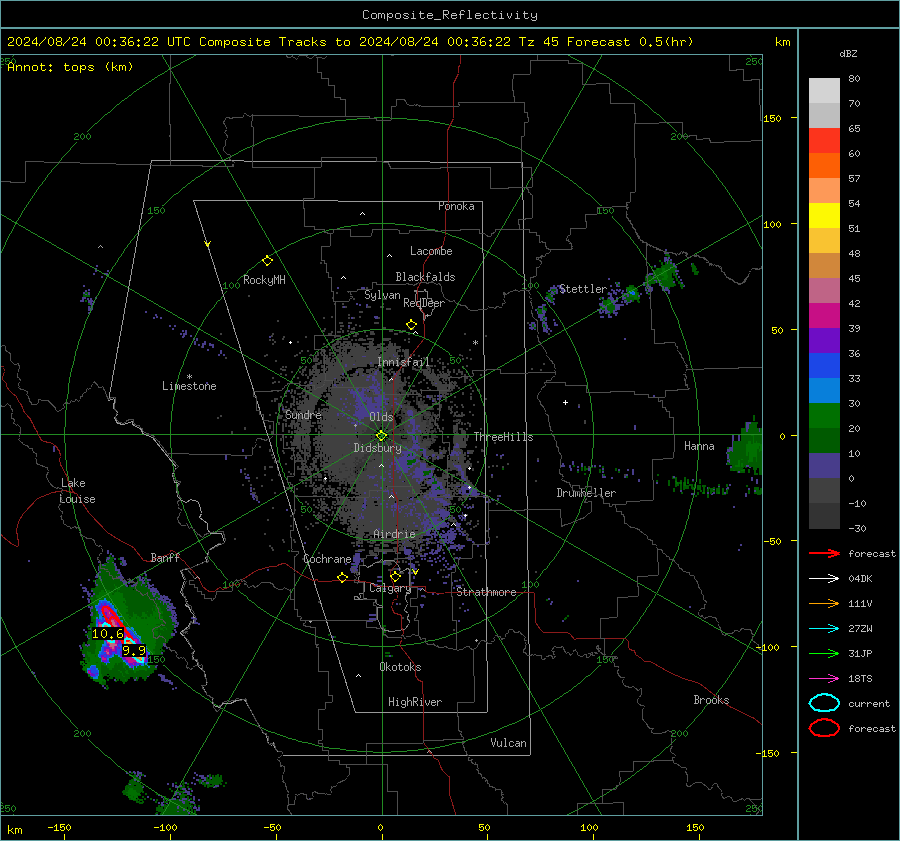The image size is (900, 841).
Task: Click the yellow diamond marker below RedDeer
Action: pyautogui.click(x=411, y=325)
